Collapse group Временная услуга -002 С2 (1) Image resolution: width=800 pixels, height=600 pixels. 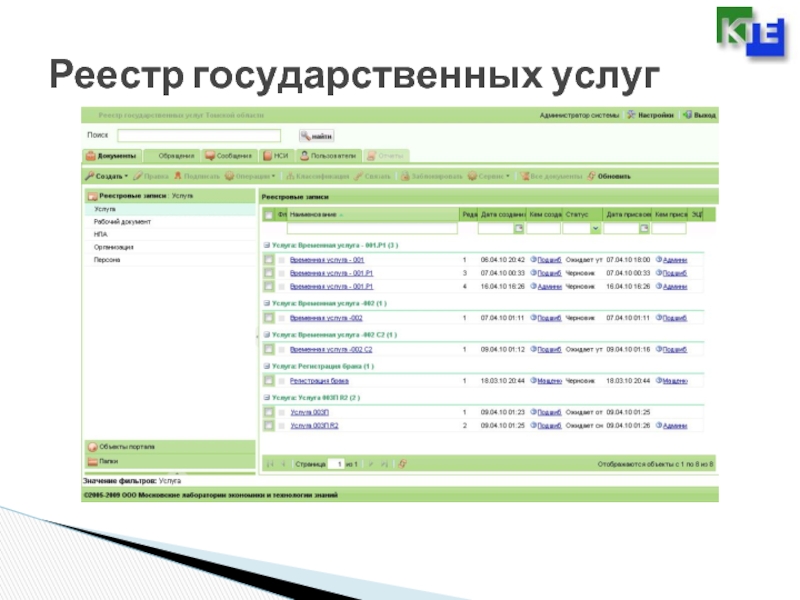tap(267, 335)
